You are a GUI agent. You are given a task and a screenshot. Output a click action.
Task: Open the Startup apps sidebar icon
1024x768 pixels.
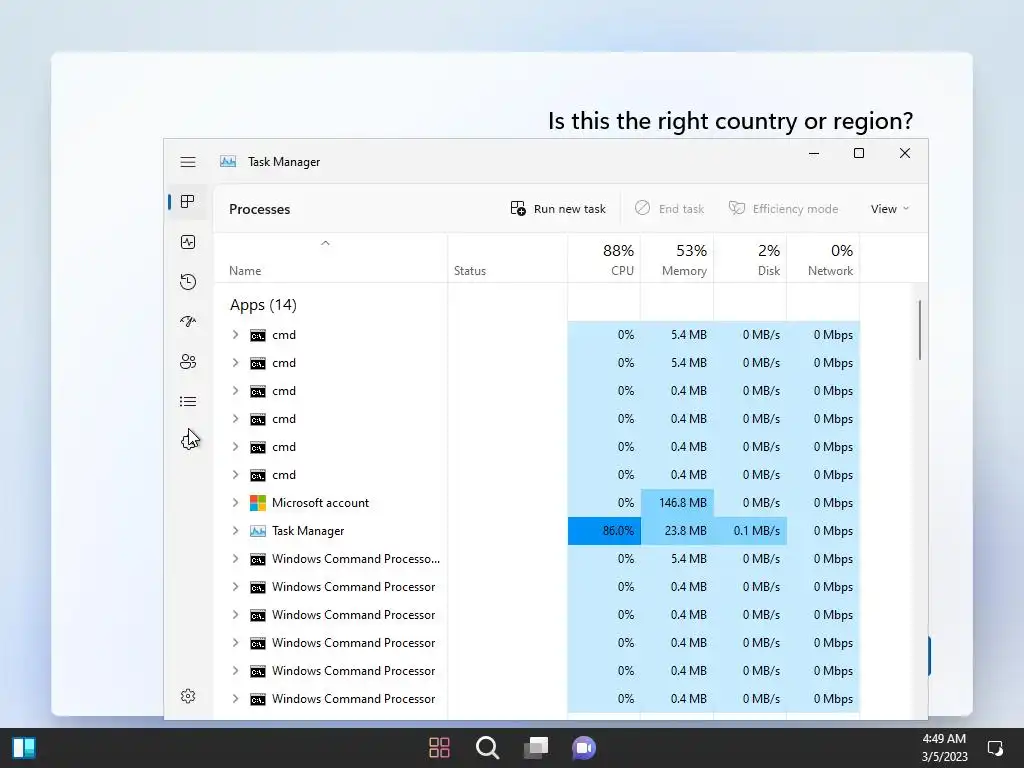click(188, 322)
